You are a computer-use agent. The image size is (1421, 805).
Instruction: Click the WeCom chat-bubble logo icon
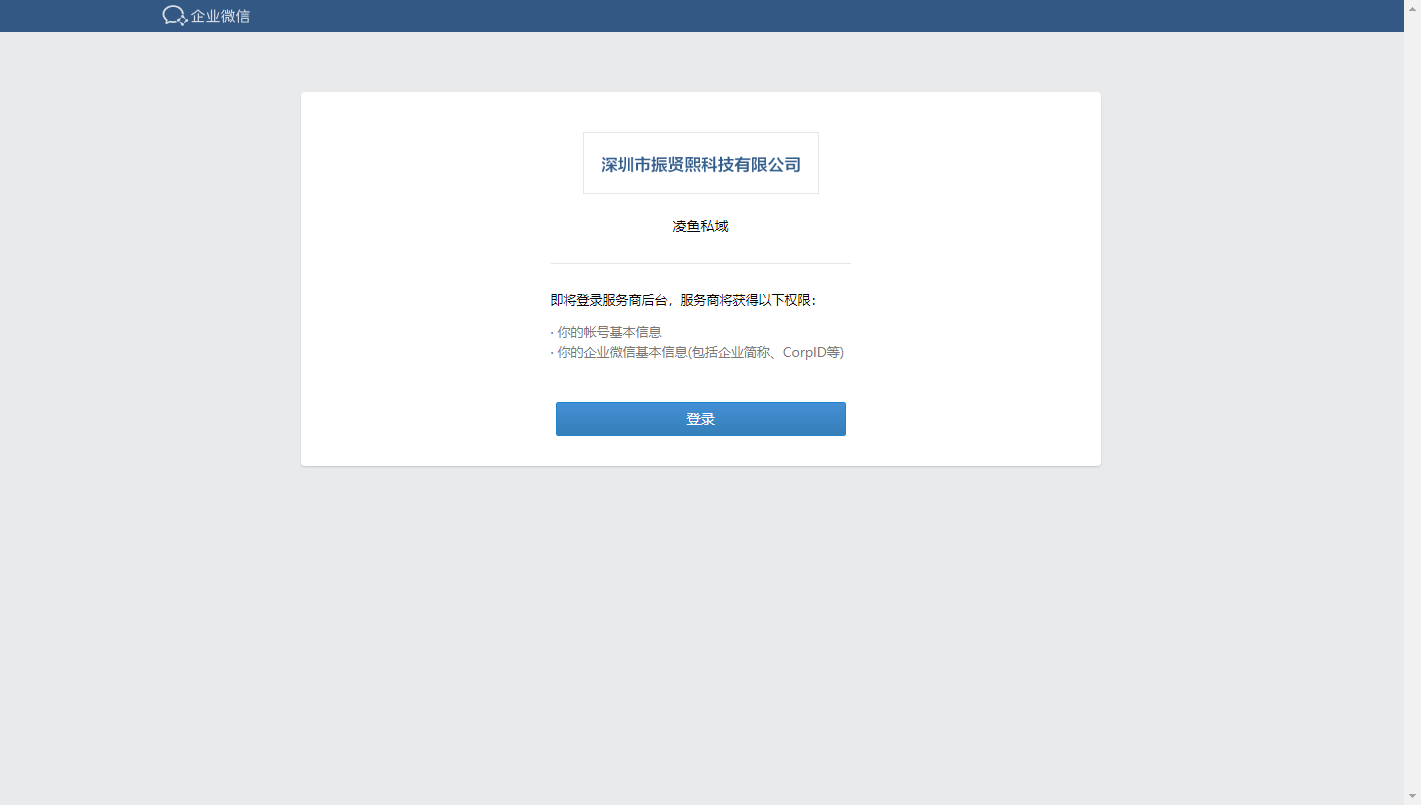pyautogui.click(x=174, y=15)
